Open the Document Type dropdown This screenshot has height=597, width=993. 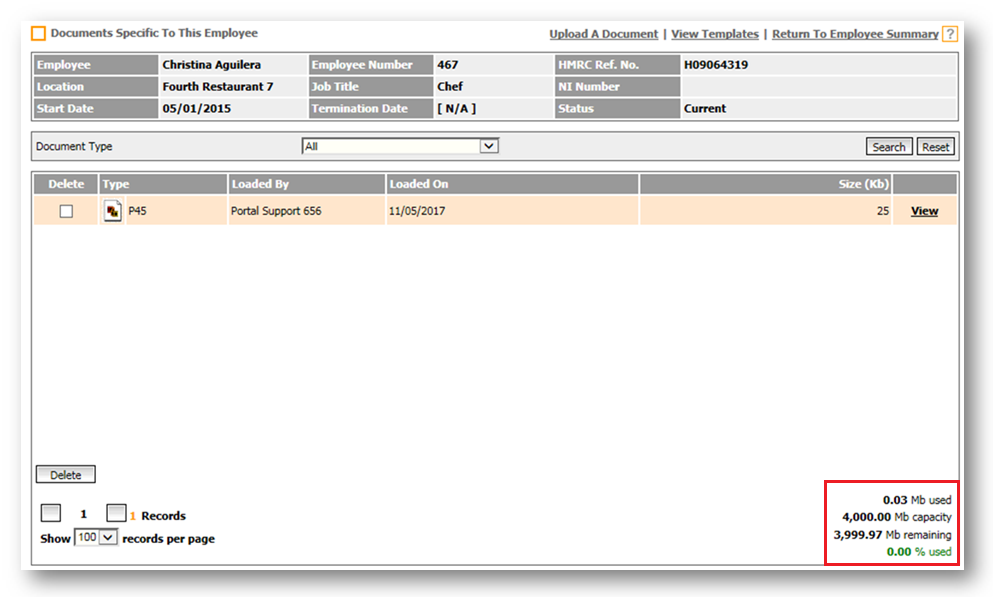click(x=400, y=146)
